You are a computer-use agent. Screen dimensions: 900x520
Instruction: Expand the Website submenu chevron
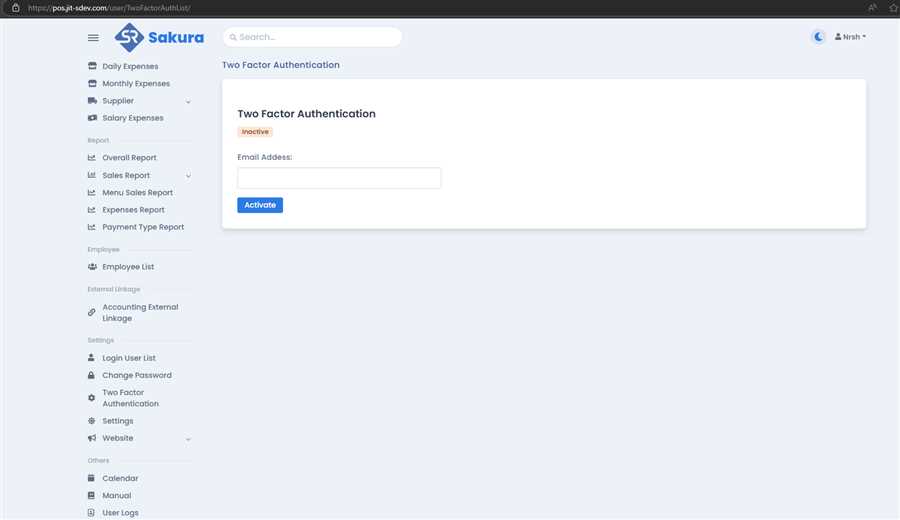click(x=188, y=439)
